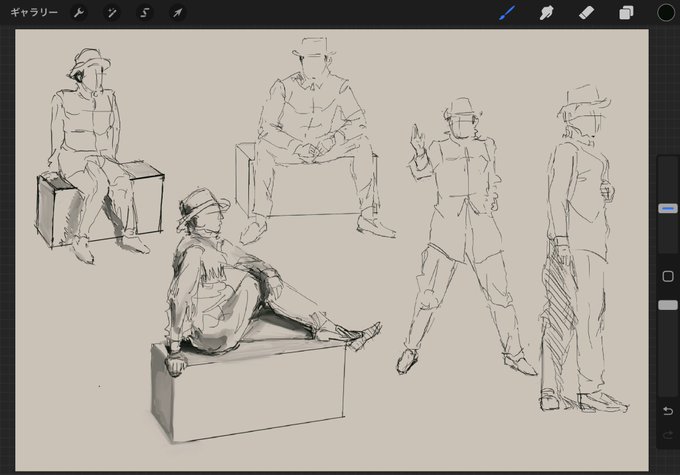Undo the last stroke with the undo arrow
The image size is (680, 475).
coord(668,411)
